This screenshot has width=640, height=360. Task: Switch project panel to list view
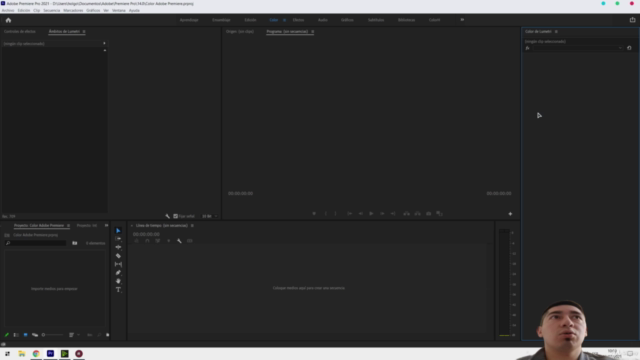pos(16,335)
